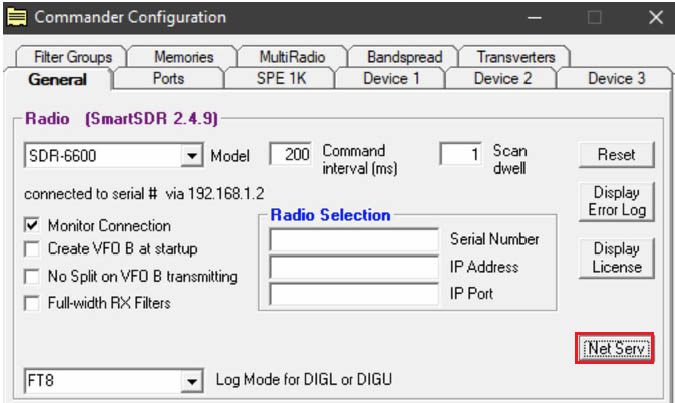Enable Create VFO B at startup
Viewport: 675px width, 403px height.
[32, 249]
